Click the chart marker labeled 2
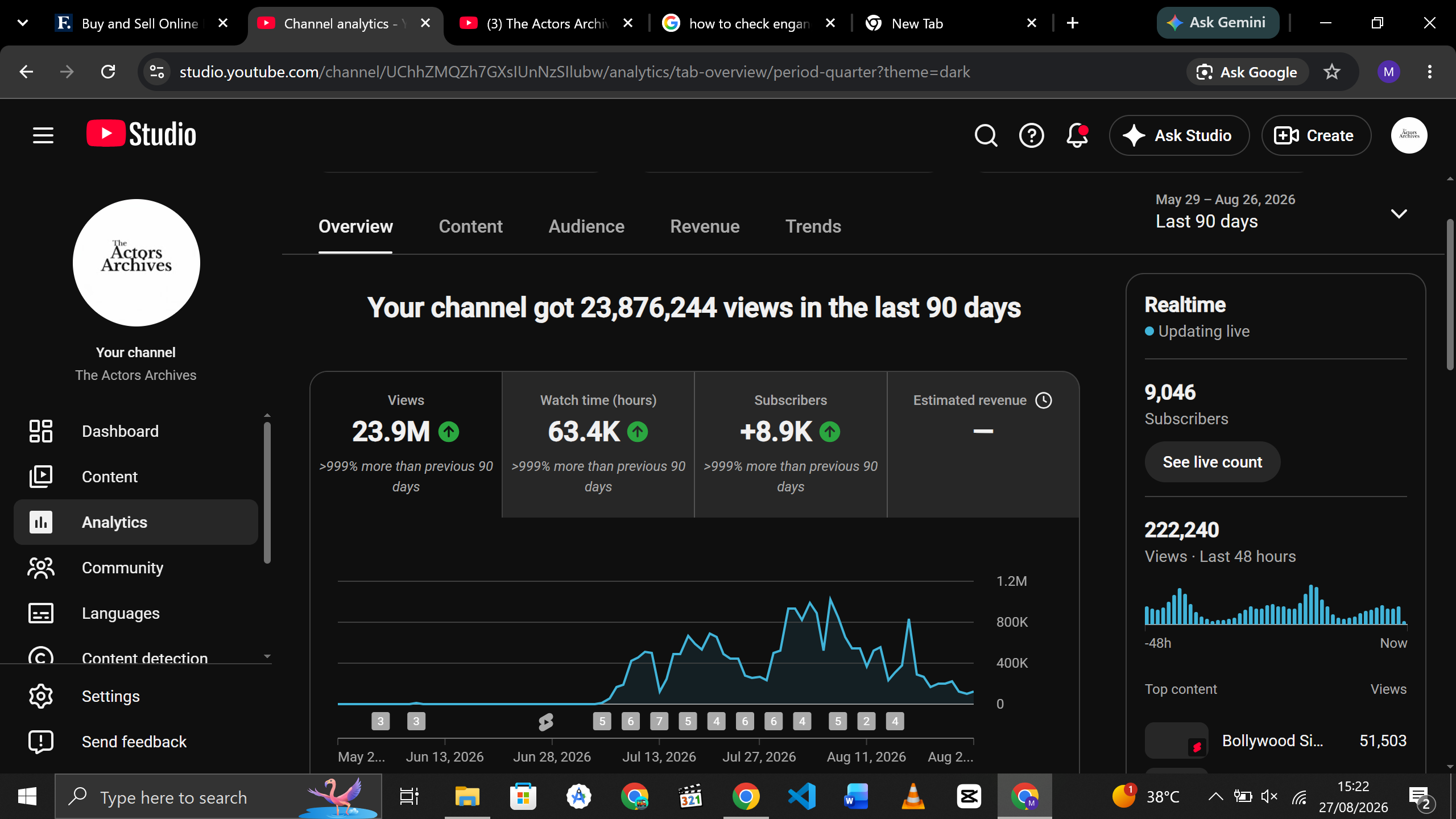The width and height of the screenshot is (1456, 819). [x=866, y=722]
